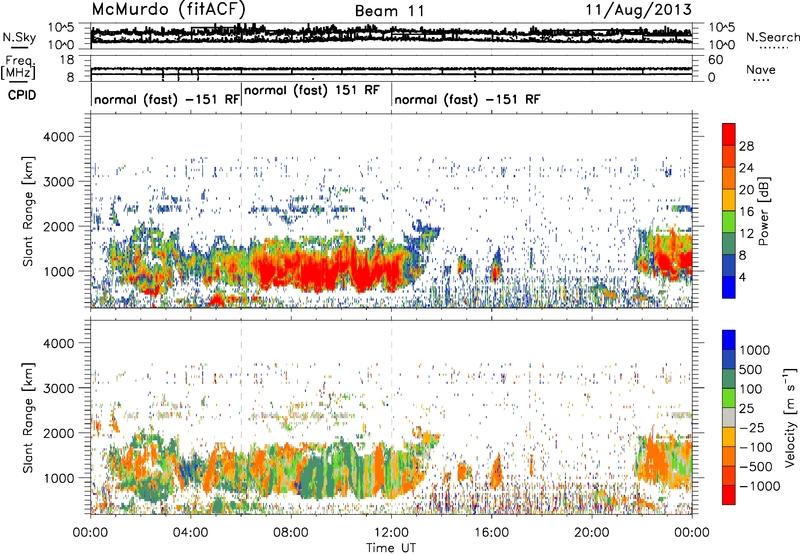Image resolution: width=800 pixels, height=554 pixels.
Task: Click the '20' value on power colorbar
Action: [746, 190]
